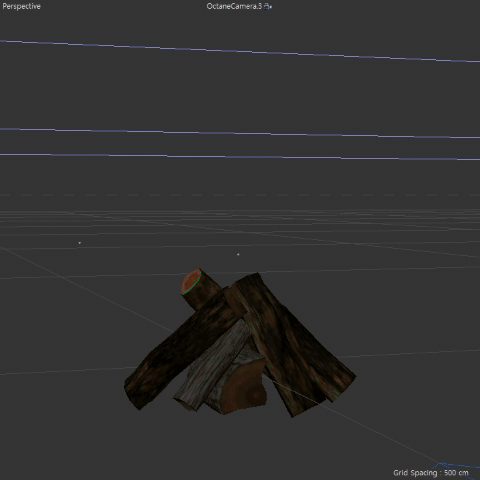Click the middle blue line in viewport
480x480 pixels.
(240, 133)
